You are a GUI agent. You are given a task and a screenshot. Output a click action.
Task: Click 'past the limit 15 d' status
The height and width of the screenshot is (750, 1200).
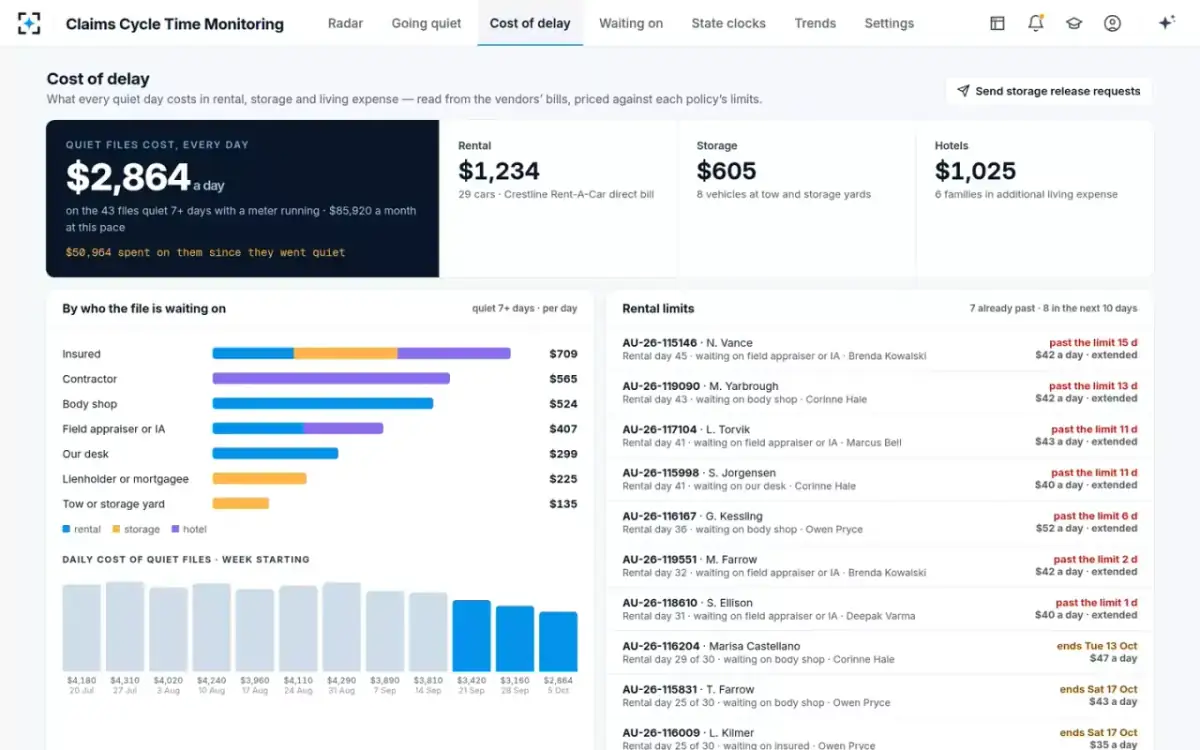tap(1093, 343)
